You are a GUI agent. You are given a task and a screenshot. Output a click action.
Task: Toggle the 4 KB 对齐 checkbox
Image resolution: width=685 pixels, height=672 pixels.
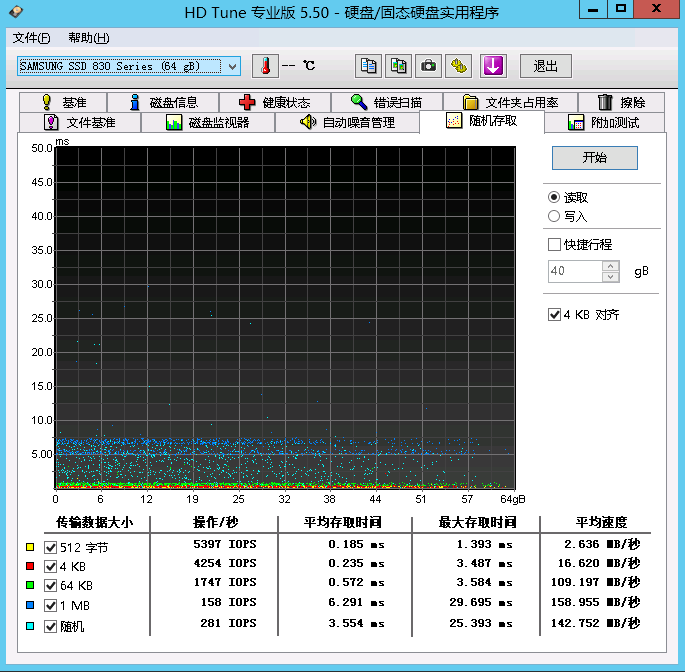pos(554,314)
